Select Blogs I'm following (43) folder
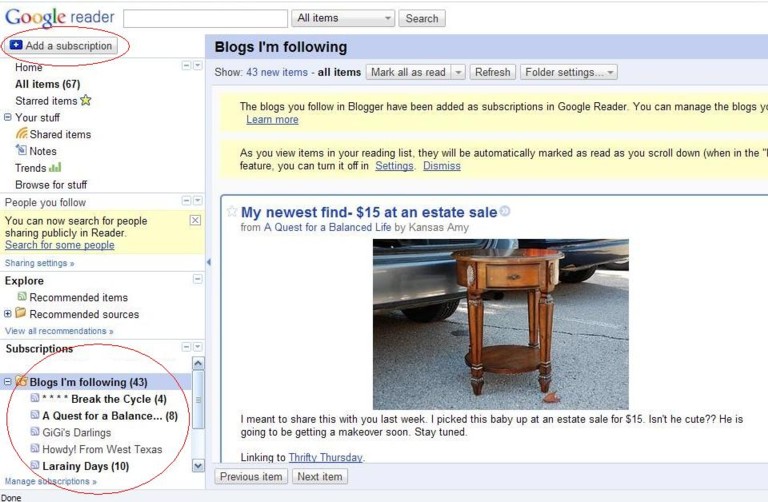This screenshot has width=768, height=502. point(88,382)
